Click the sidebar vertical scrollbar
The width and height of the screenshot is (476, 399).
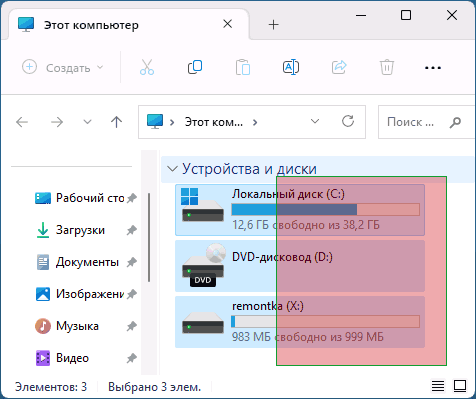[149, 237]
